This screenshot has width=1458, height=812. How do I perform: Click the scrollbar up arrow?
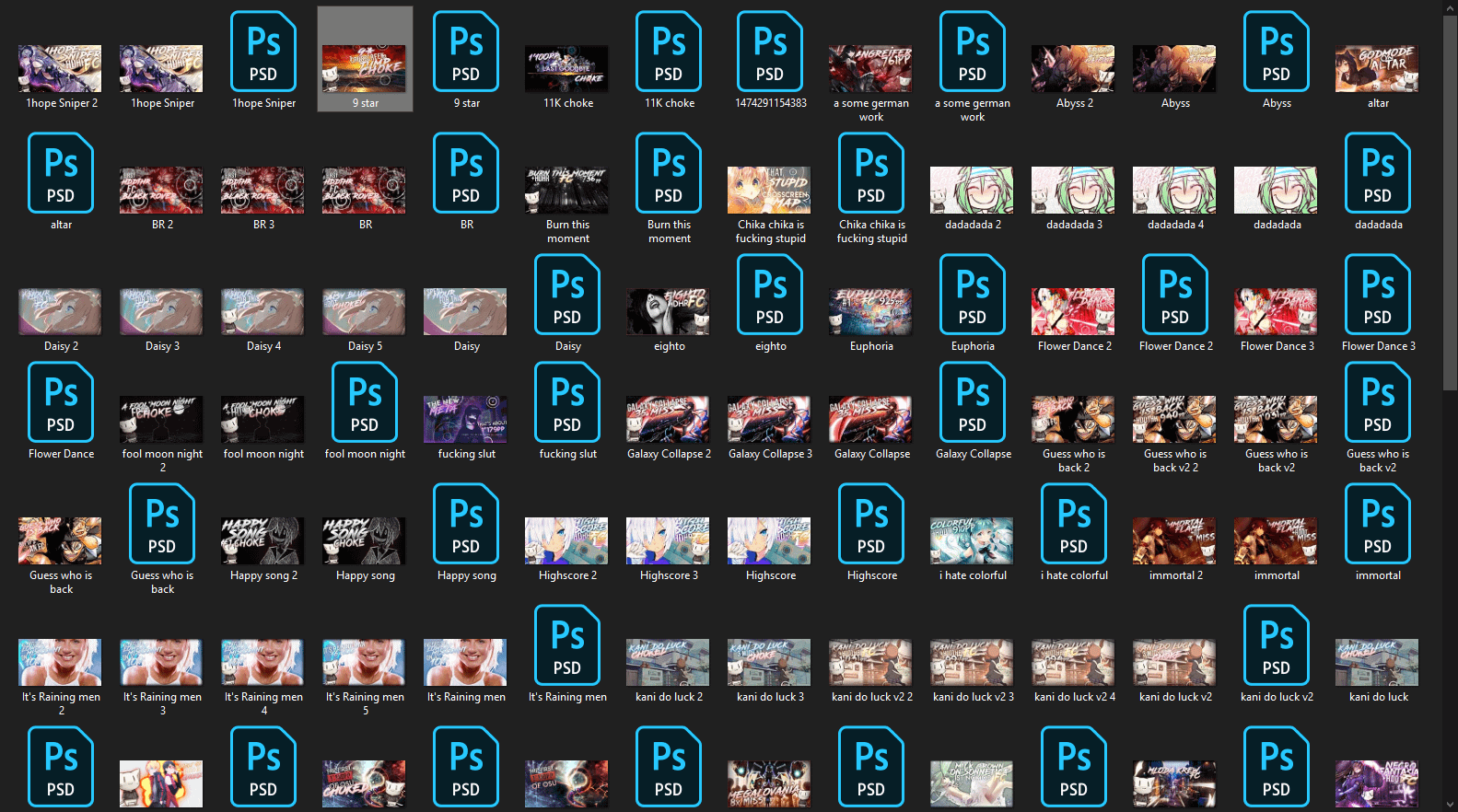(1450, 7)
